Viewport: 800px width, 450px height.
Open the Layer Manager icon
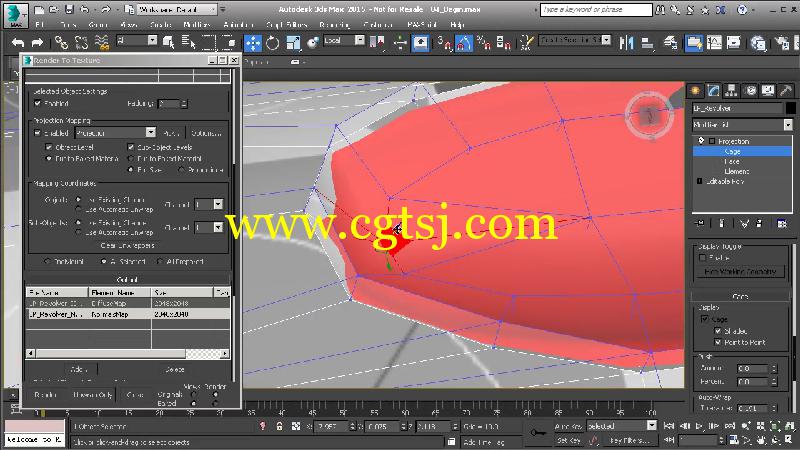(x=670, y=43)
